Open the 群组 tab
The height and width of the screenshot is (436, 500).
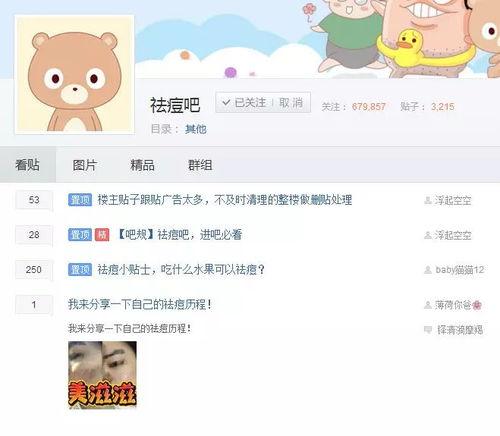click(200, 165)
